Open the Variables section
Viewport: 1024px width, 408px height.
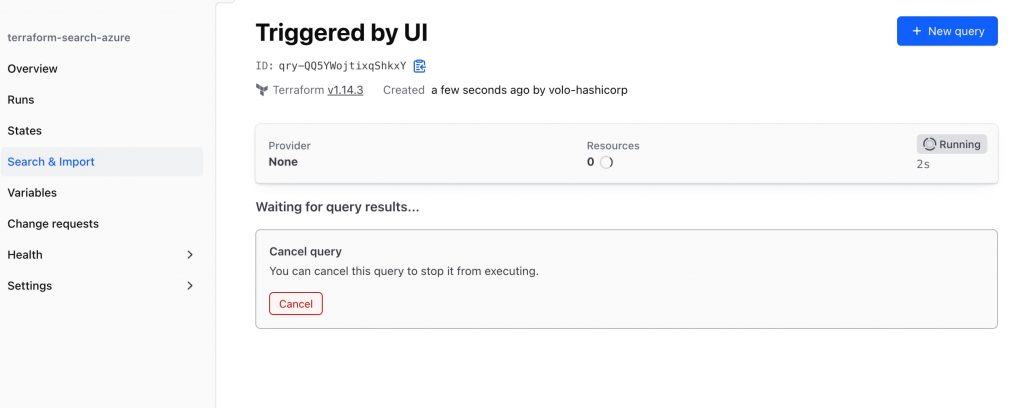(x=32, y=193)
